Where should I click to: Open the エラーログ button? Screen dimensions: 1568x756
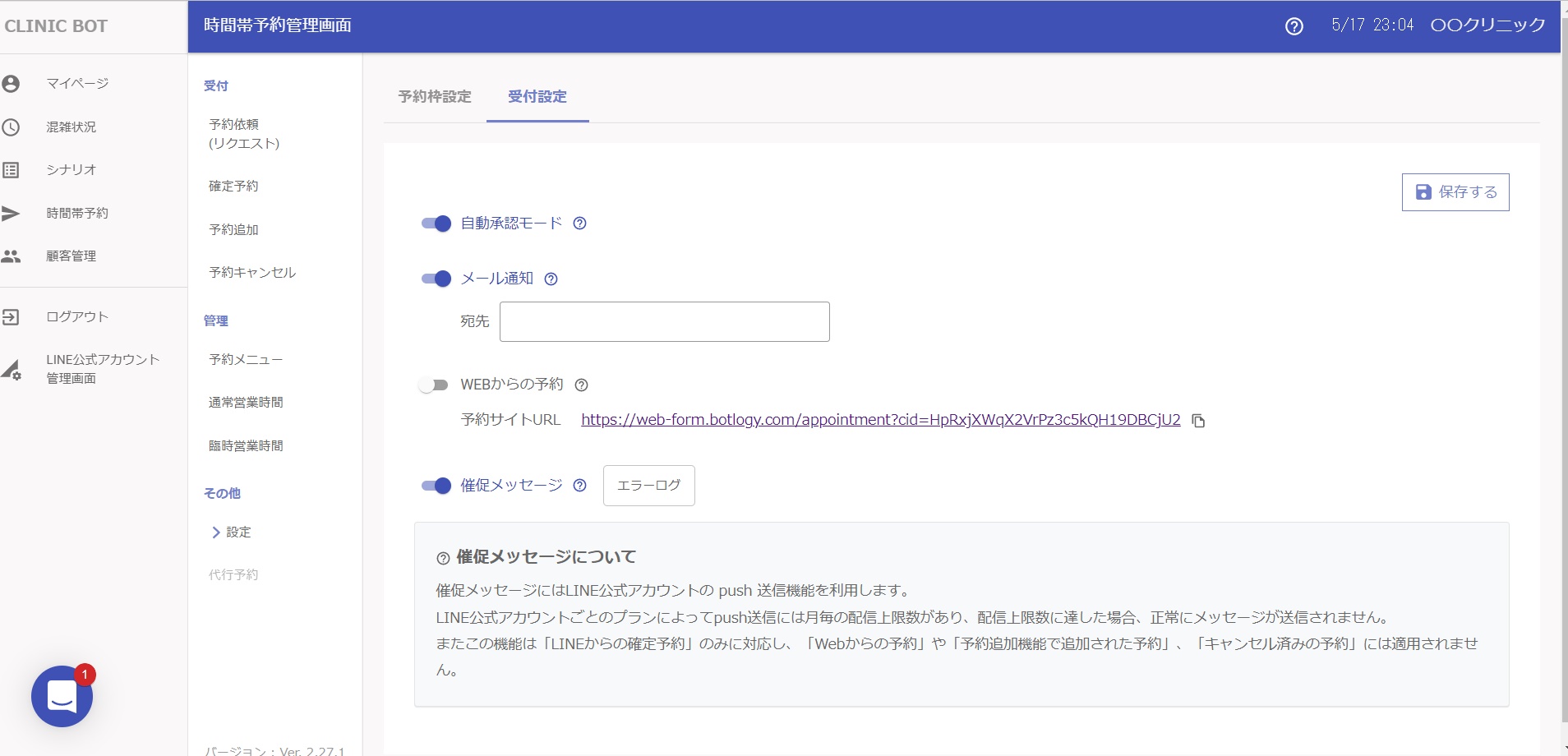pos(648,486)
